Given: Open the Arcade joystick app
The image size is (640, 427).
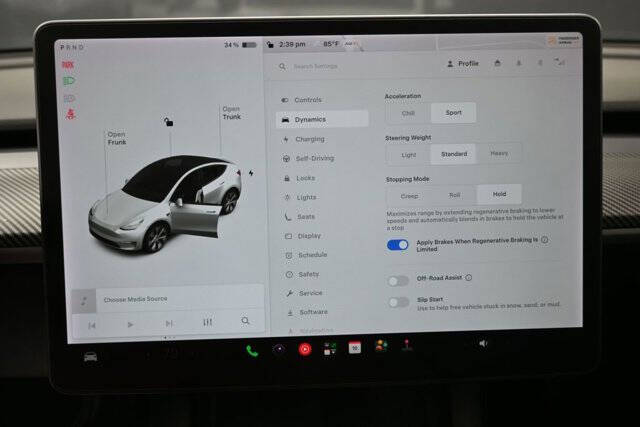Looking at the screenshot, I should click(x=407, y=345).
